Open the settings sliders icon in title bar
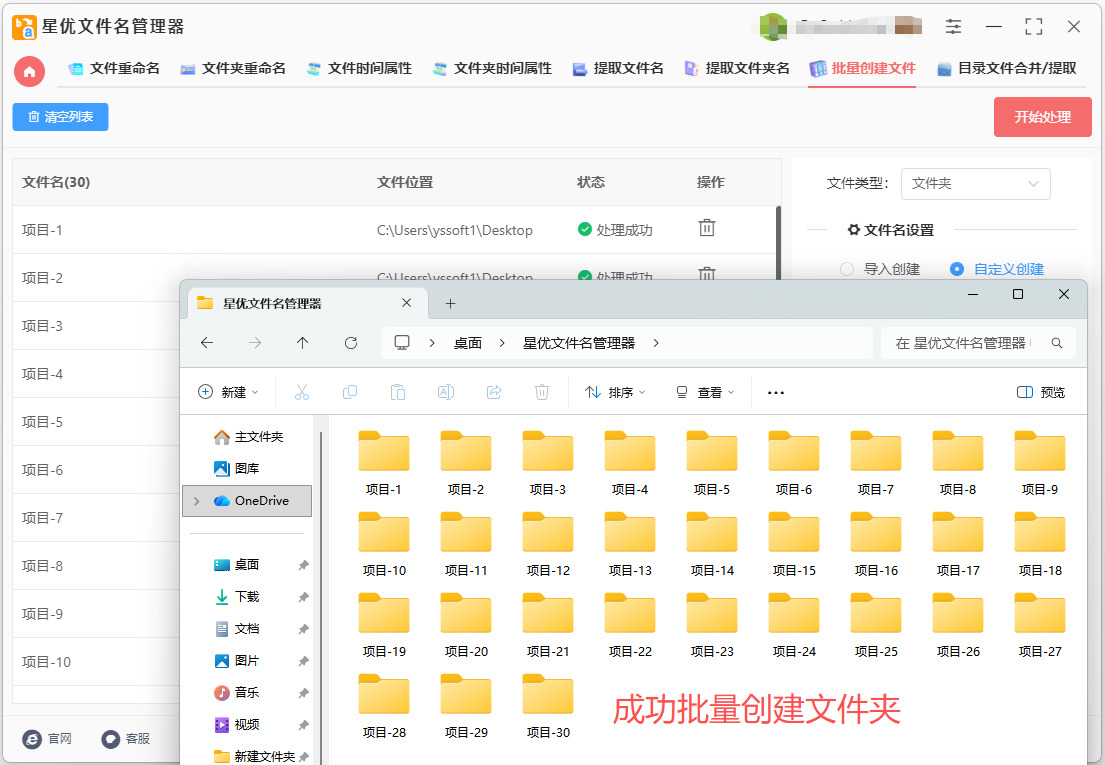 953,27
